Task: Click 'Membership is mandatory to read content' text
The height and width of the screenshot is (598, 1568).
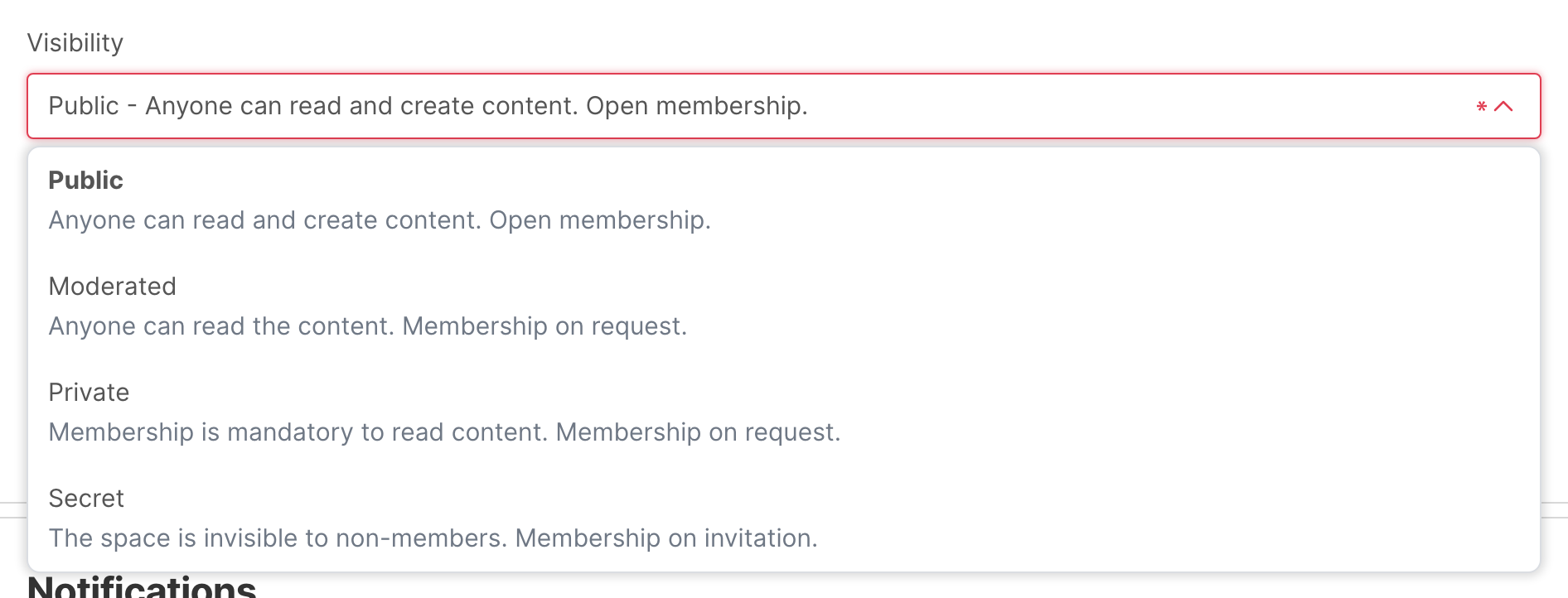Action: 298,432
